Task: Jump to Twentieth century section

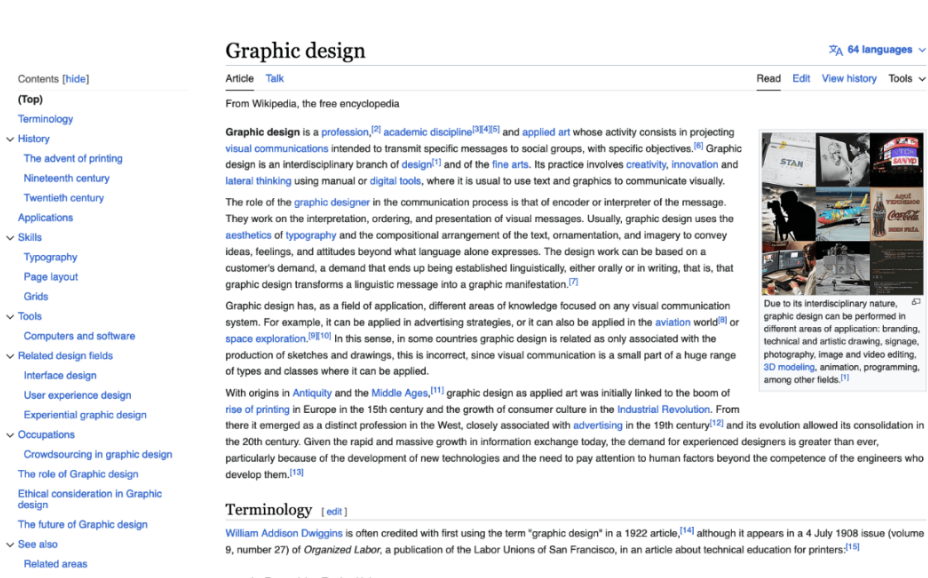Action: click(63, 198)
